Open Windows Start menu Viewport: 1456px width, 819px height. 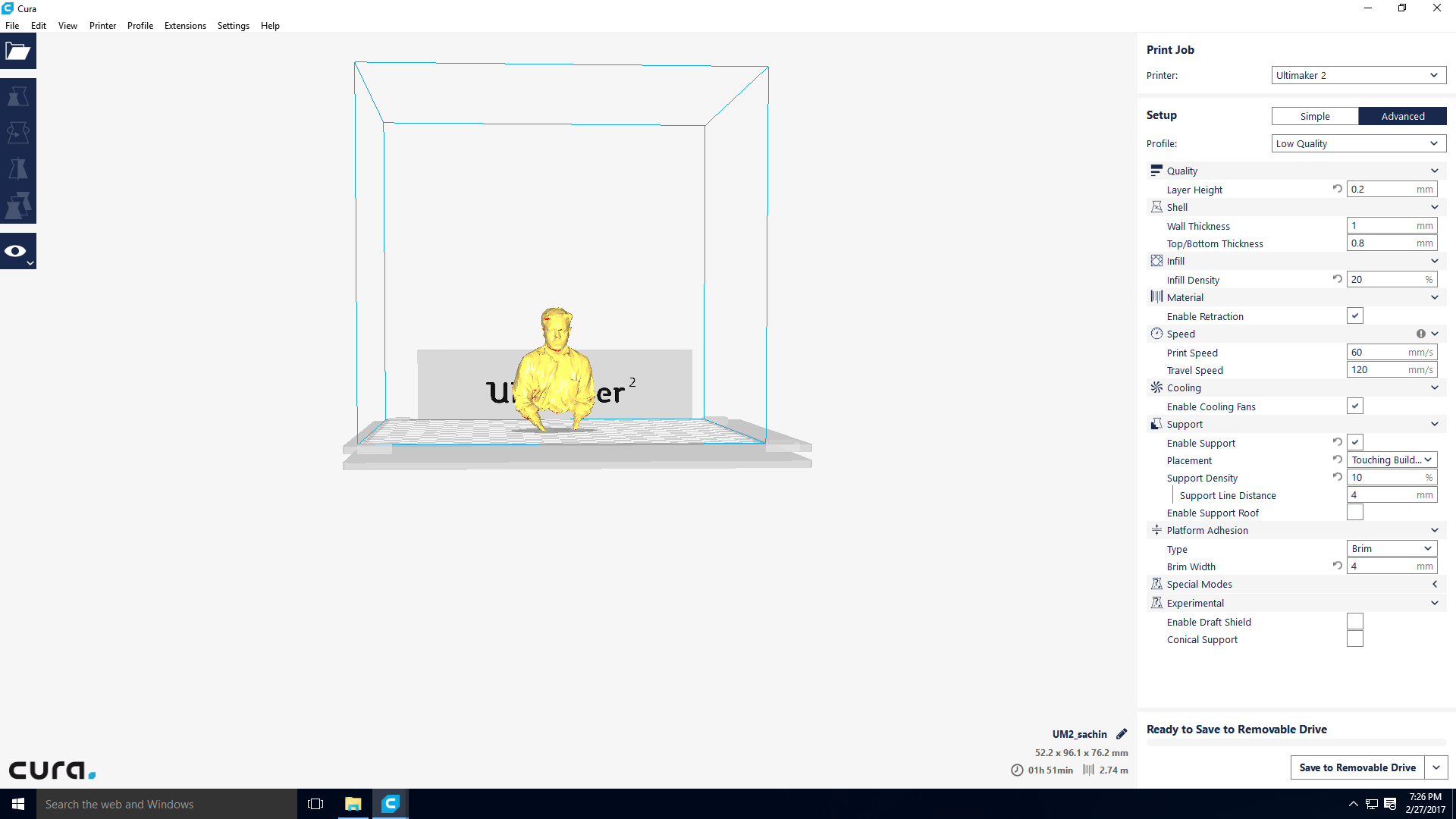[x=18, y=804]
